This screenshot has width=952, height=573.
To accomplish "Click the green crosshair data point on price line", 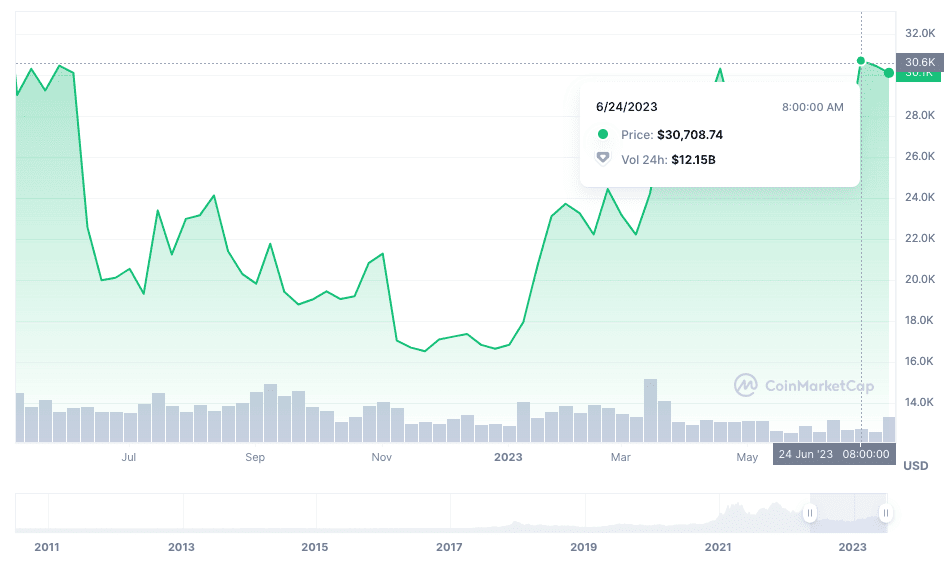I will tap(861, 61).
